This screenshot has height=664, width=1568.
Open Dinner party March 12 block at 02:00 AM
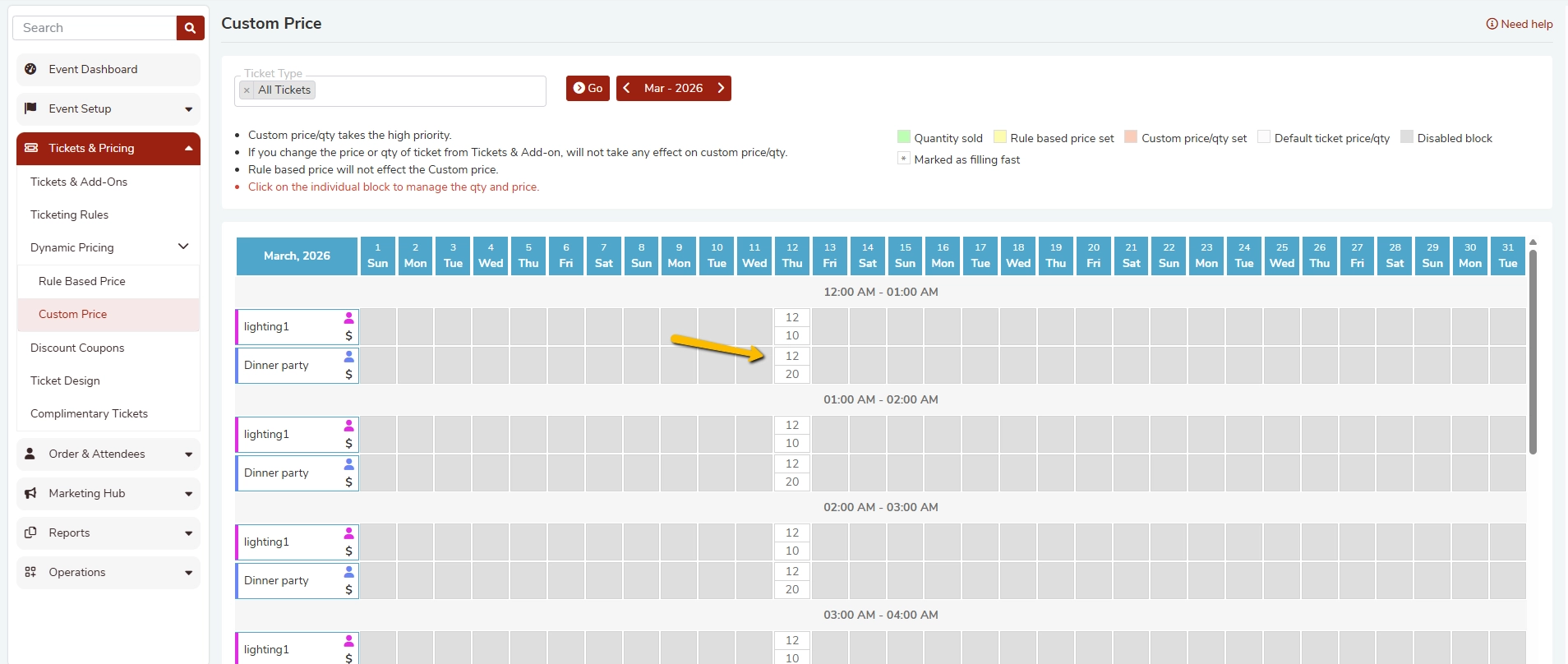coord(792,580)
